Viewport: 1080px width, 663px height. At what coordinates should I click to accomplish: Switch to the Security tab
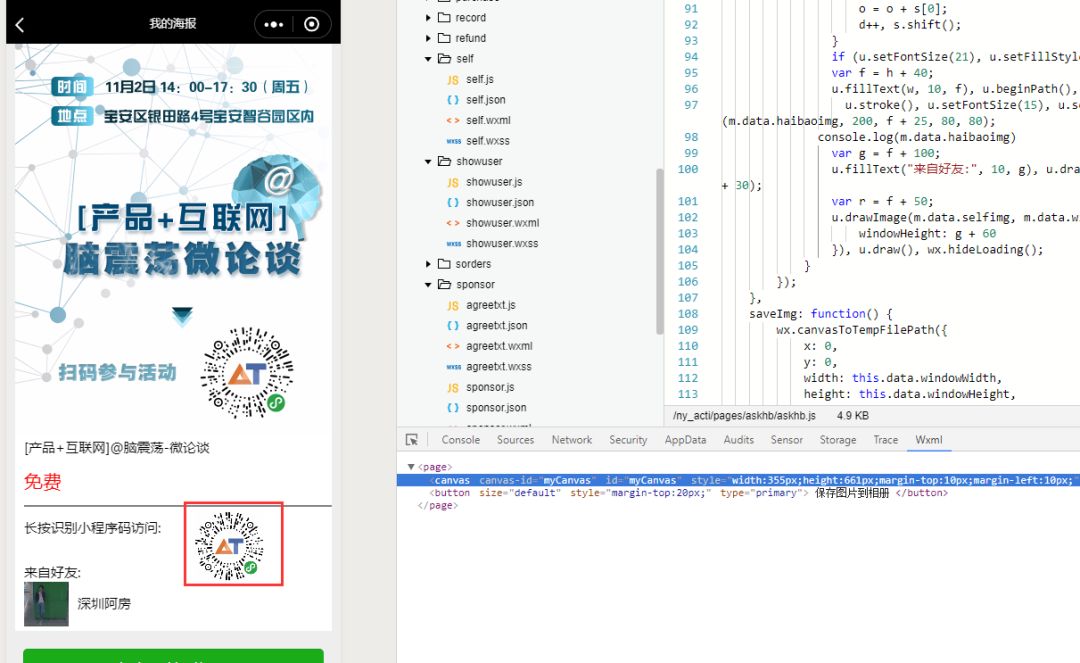(x=627, y=440)
